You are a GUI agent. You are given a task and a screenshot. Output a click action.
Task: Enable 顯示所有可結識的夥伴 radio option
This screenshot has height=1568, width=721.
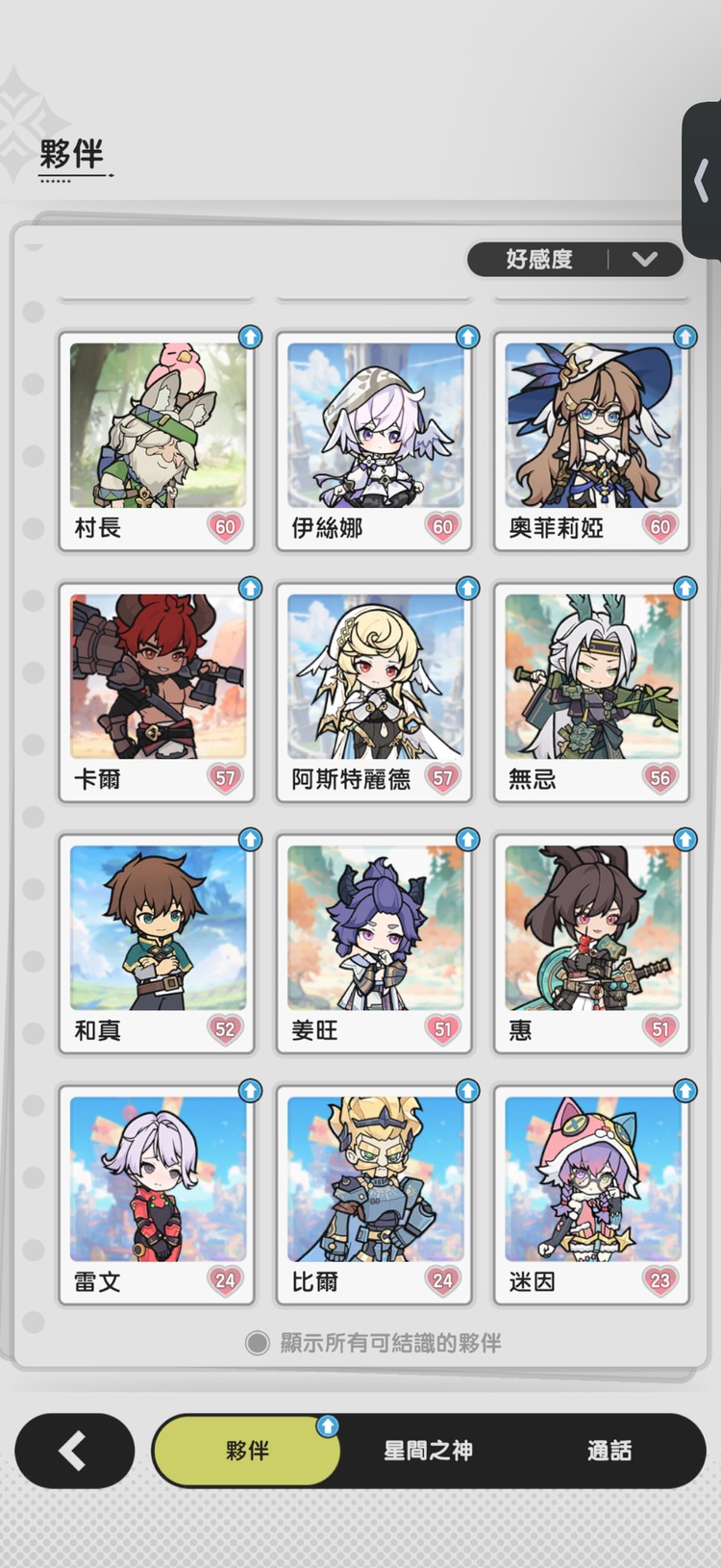(x=257, y=1343)
